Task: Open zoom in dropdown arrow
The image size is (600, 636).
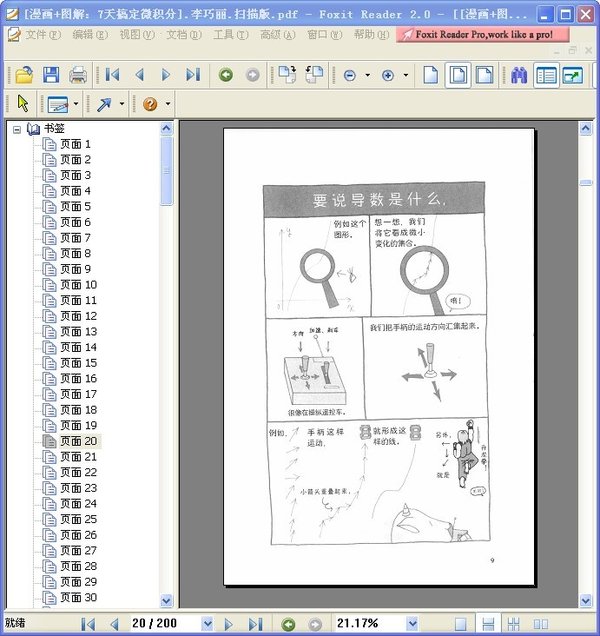Action: [x=406, y=75]
